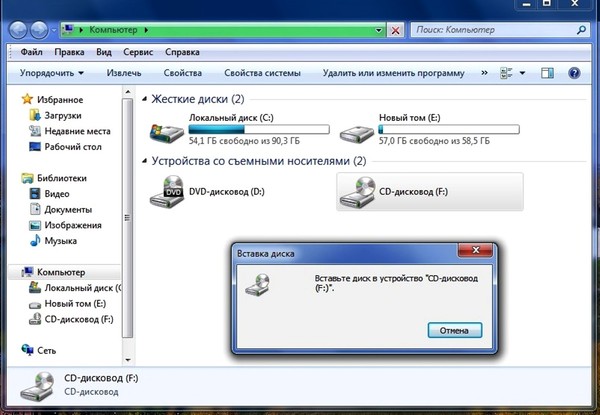This screenshot has height=415, width=600.
Task: Stop loading with red X button
Action: 396,30
